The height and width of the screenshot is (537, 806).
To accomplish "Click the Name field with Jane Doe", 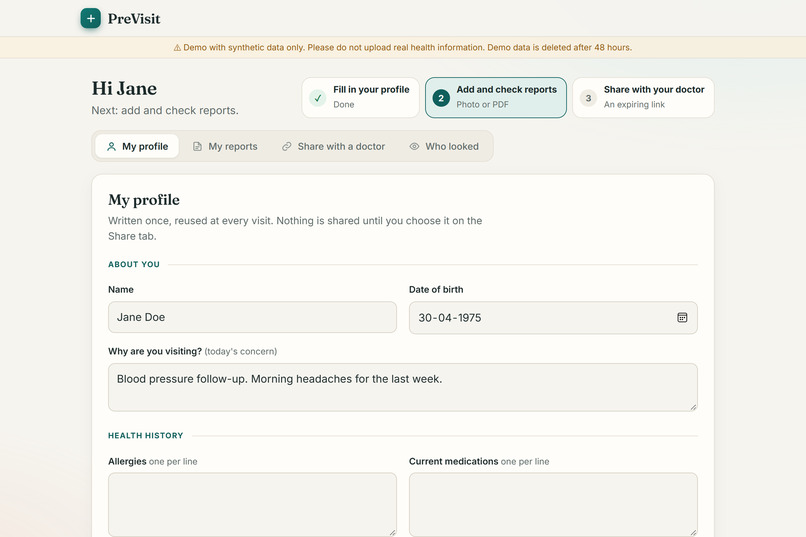I will [252, 317].
